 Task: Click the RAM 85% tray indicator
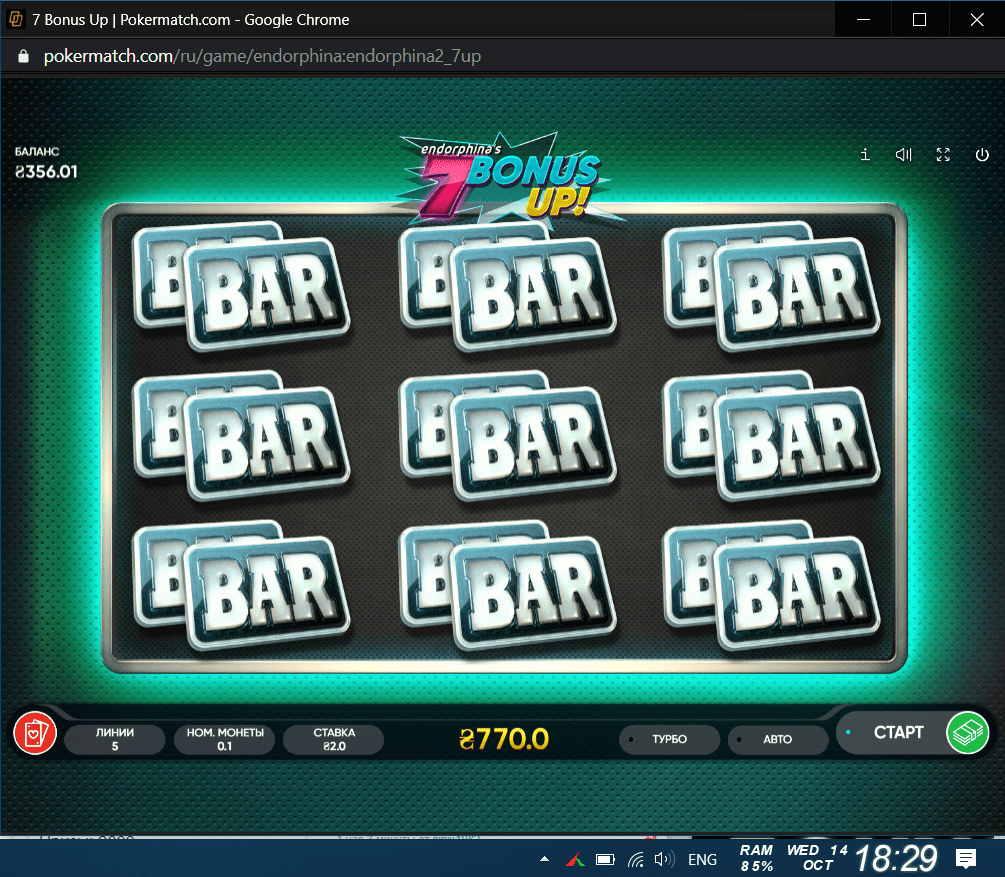[x=756, y=858]
